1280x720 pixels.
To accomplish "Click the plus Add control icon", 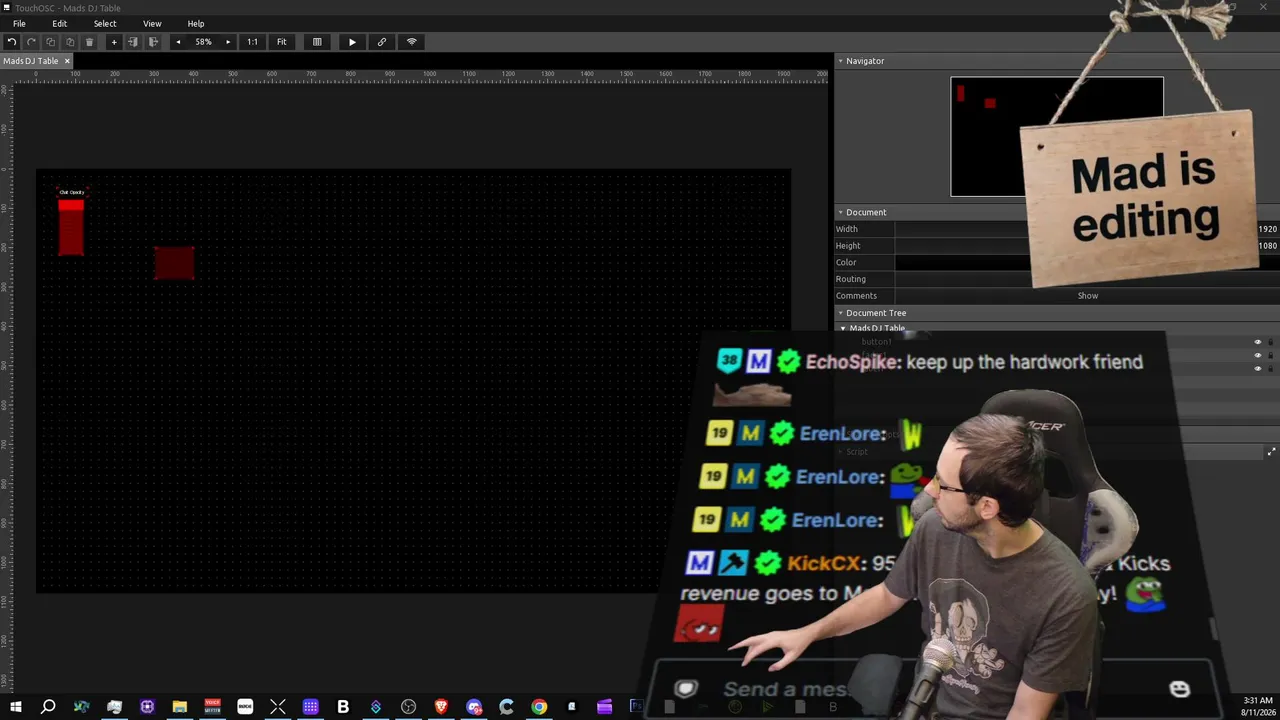I will [x=114, y=42].
